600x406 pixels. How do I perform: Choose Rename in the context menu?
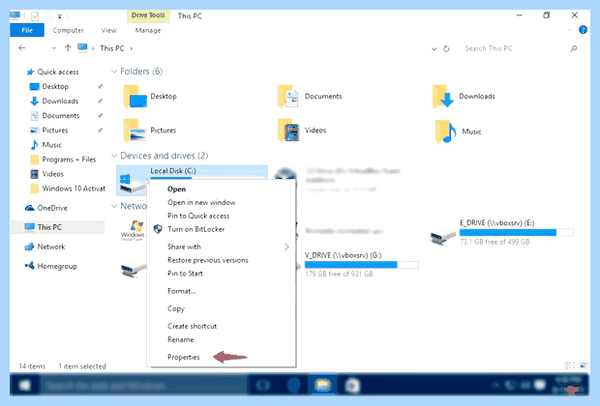tap(180, 340)
